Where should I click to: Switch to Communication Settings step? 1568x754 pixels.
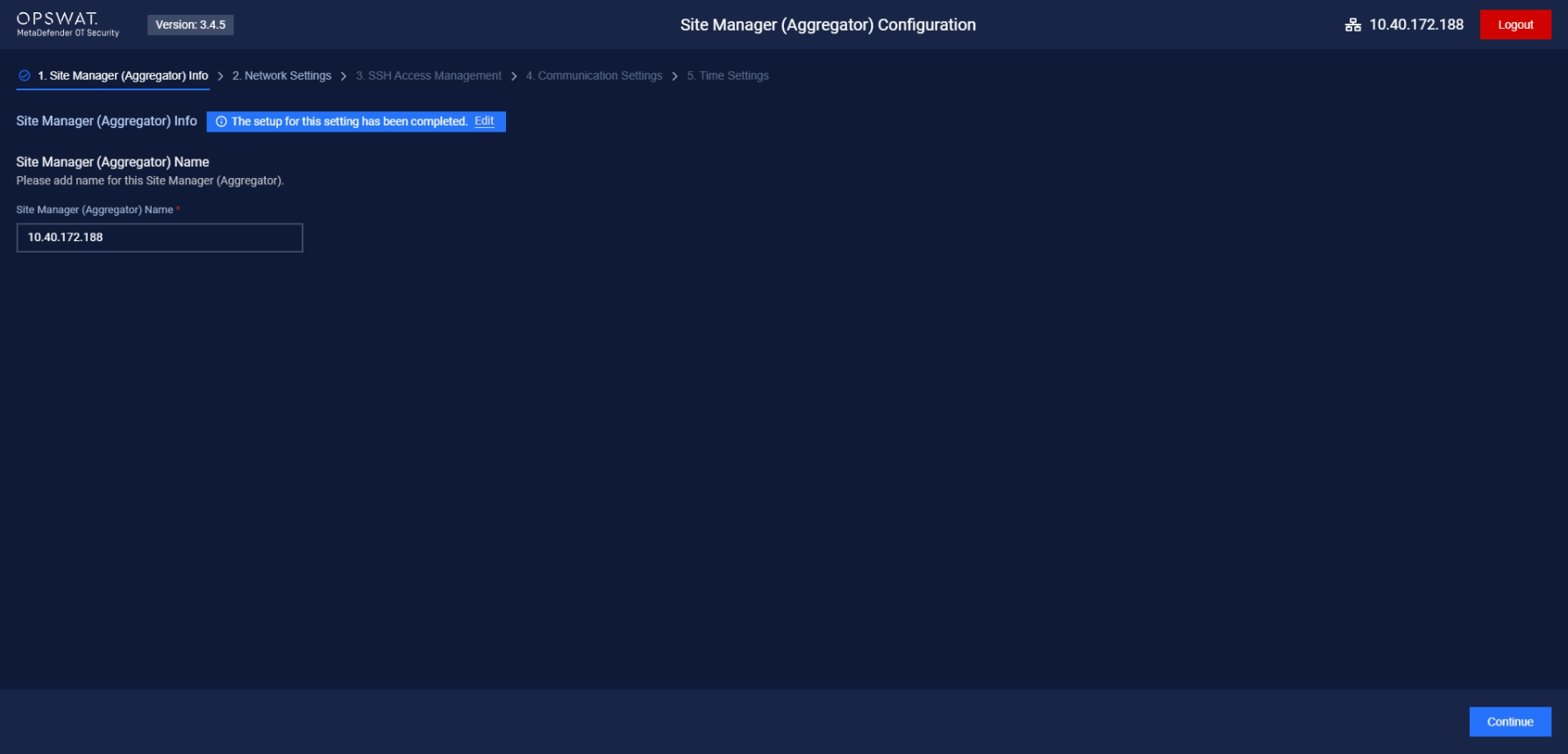594,75
